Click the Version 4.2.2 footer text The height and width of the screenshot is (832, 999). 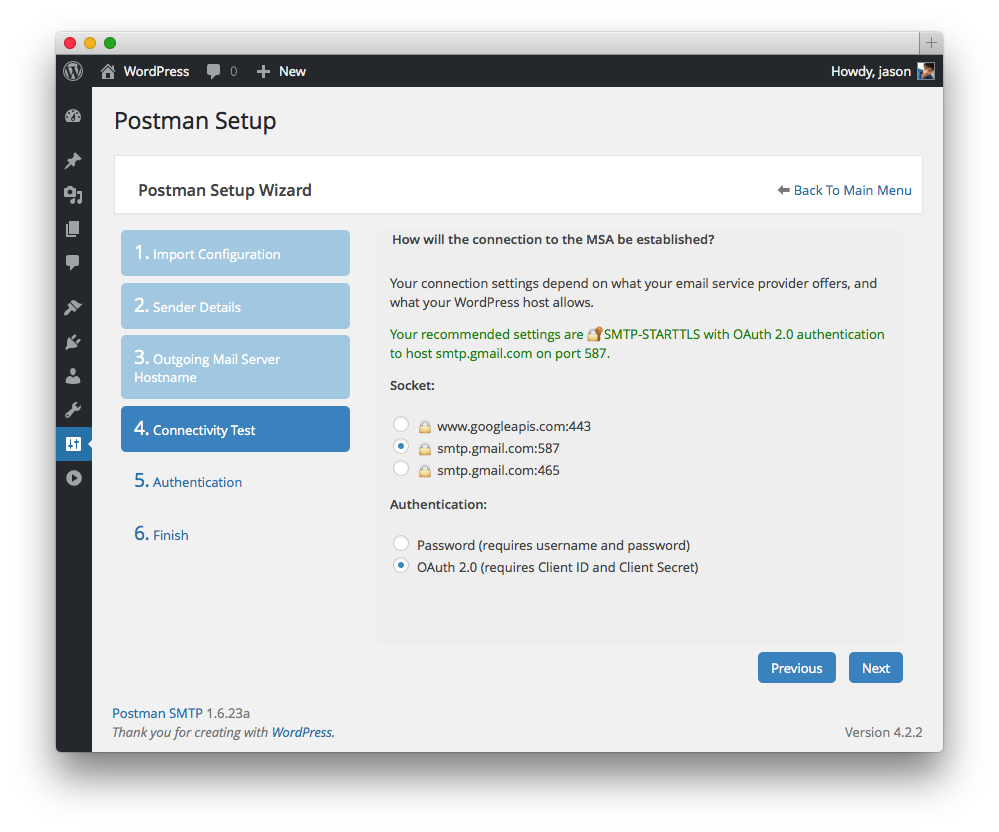click(x=883, y=732)
